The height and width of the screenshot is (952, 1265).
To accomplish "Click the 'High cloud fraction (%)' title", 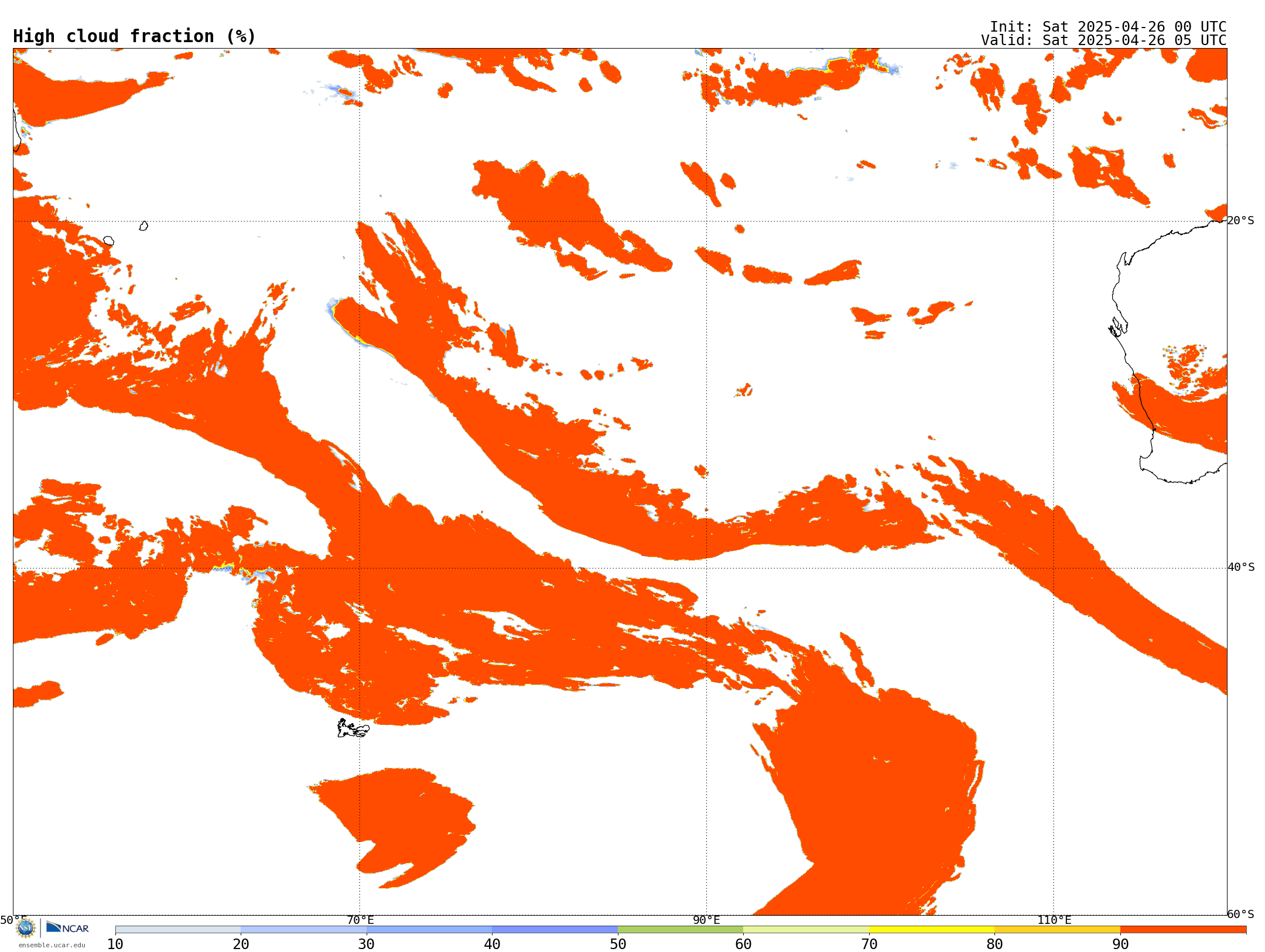I will pos(135,36).
